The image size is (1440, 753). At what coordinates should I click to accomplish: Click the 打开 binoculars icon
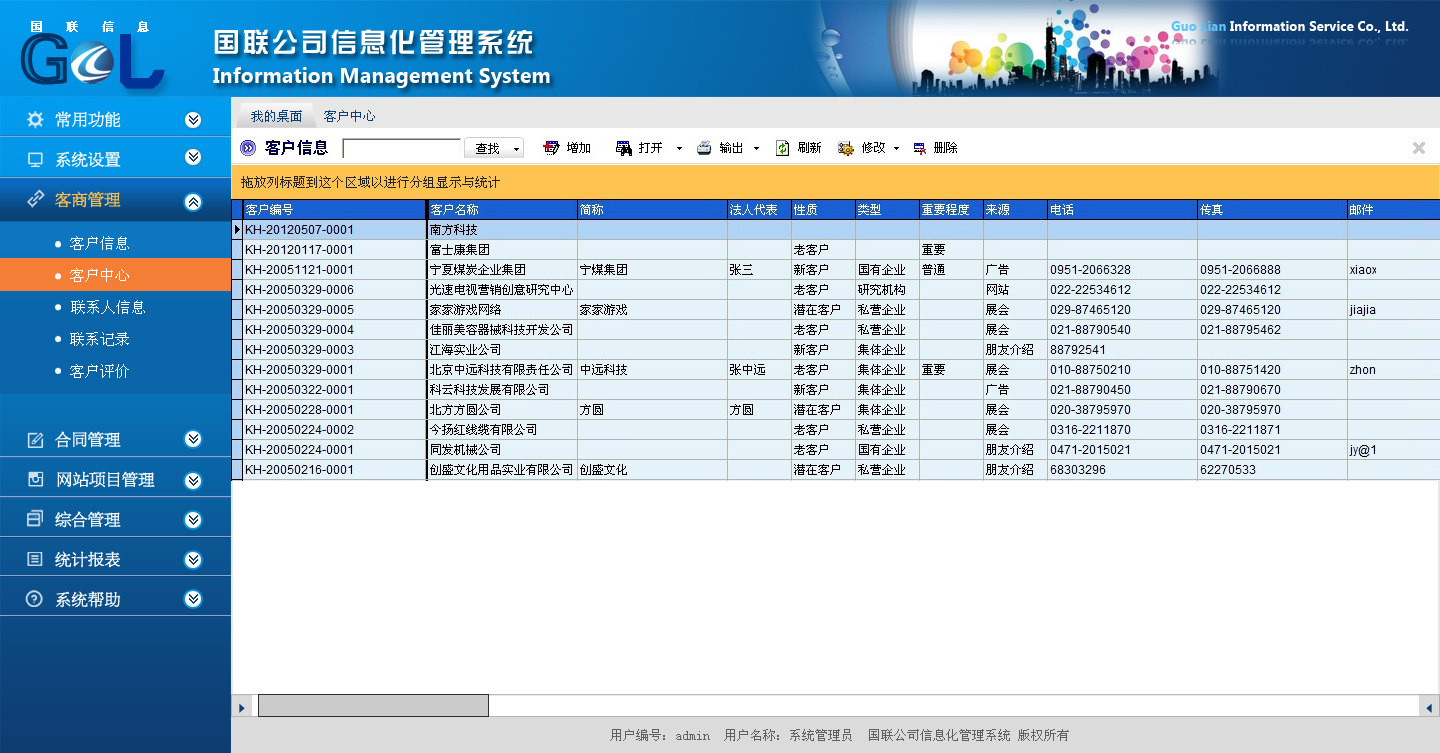[x=624, y=148]
